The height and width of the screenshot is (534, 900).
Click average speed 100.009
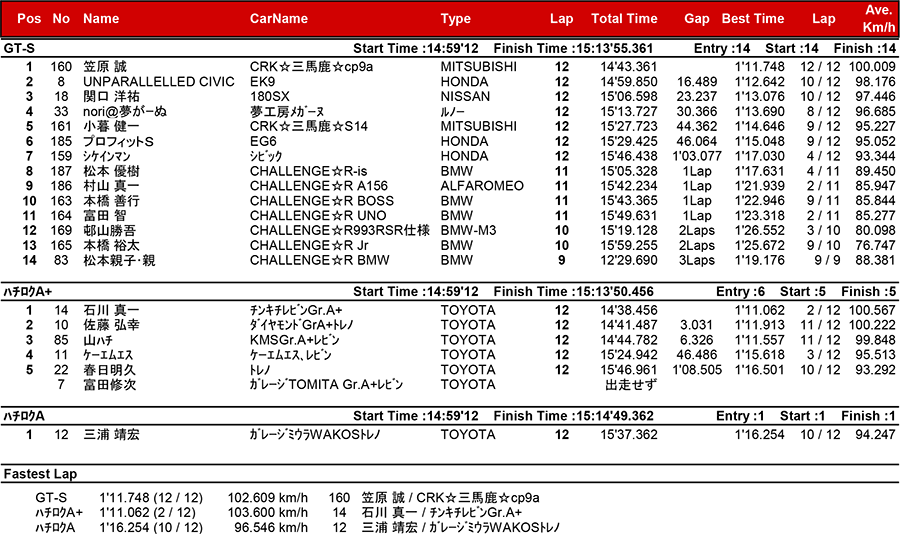point(872,67)
